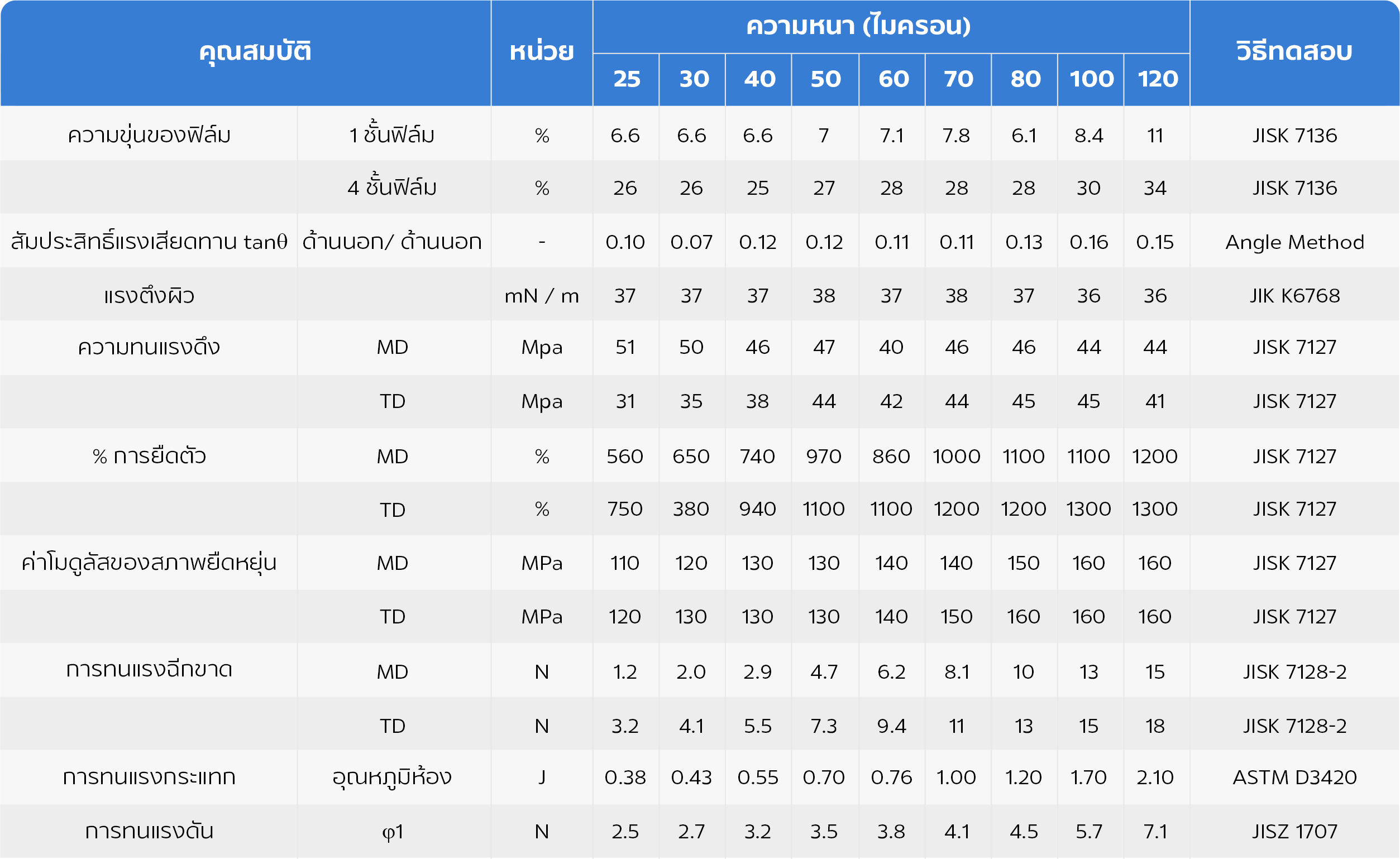Image resolution: width=1400 pixels, height=859 pixels.
Task: Click the แรงตึงผิว property label
Action: pyautogui.click(x=149, y=295)
